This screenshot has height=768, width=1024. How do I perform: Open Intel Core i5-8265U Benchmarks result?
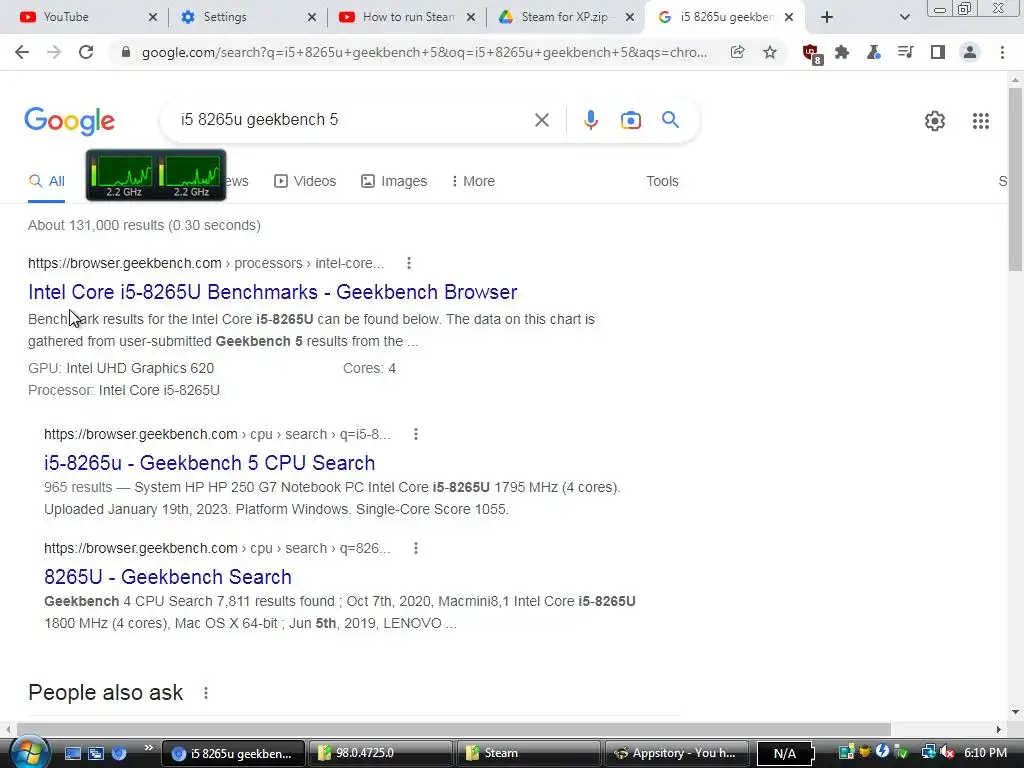[272, 292]
